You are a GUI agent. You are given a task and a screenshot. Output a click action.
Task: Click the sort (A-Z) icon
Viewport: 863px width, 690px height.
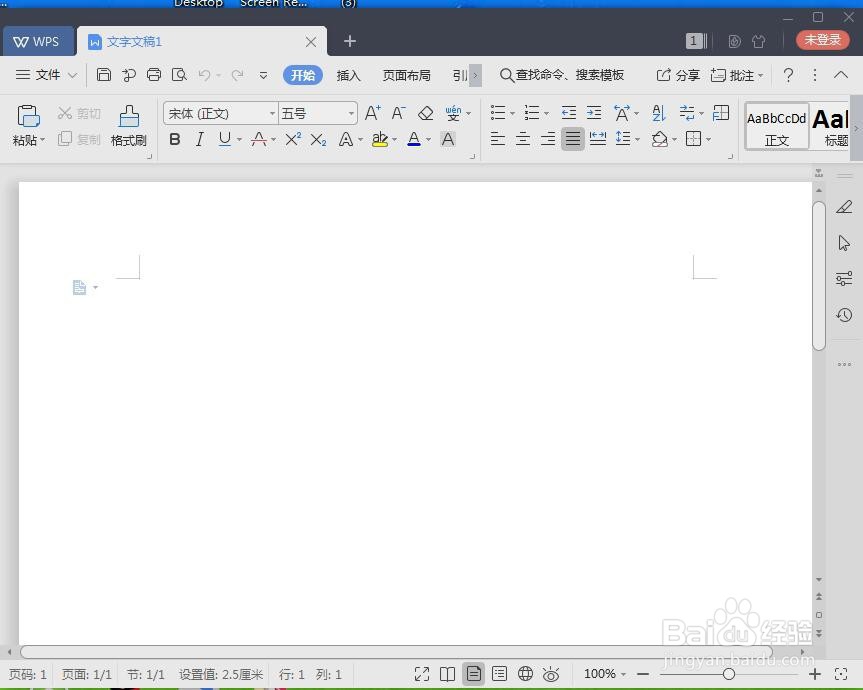(x=658, y=113)
